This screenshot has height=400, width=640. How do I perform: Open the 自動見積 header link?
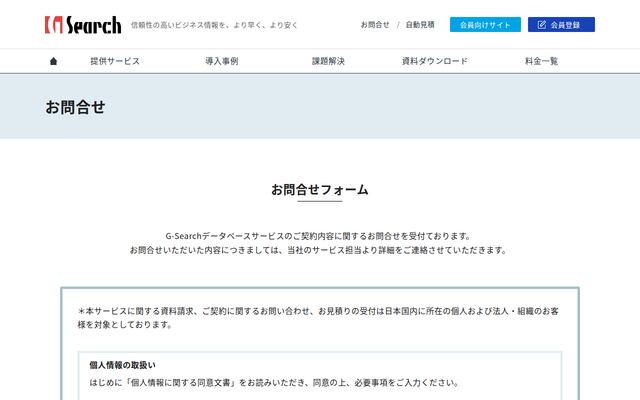click(420, 25)
